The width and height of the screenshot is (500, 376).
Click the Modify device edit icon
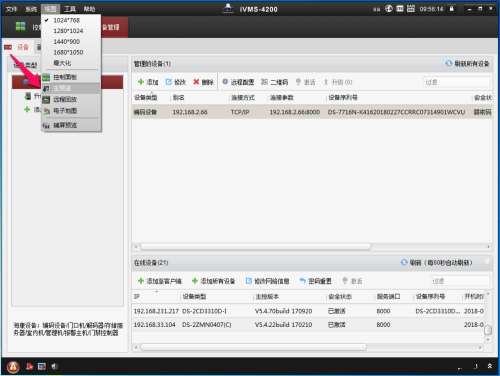point(169,82)
